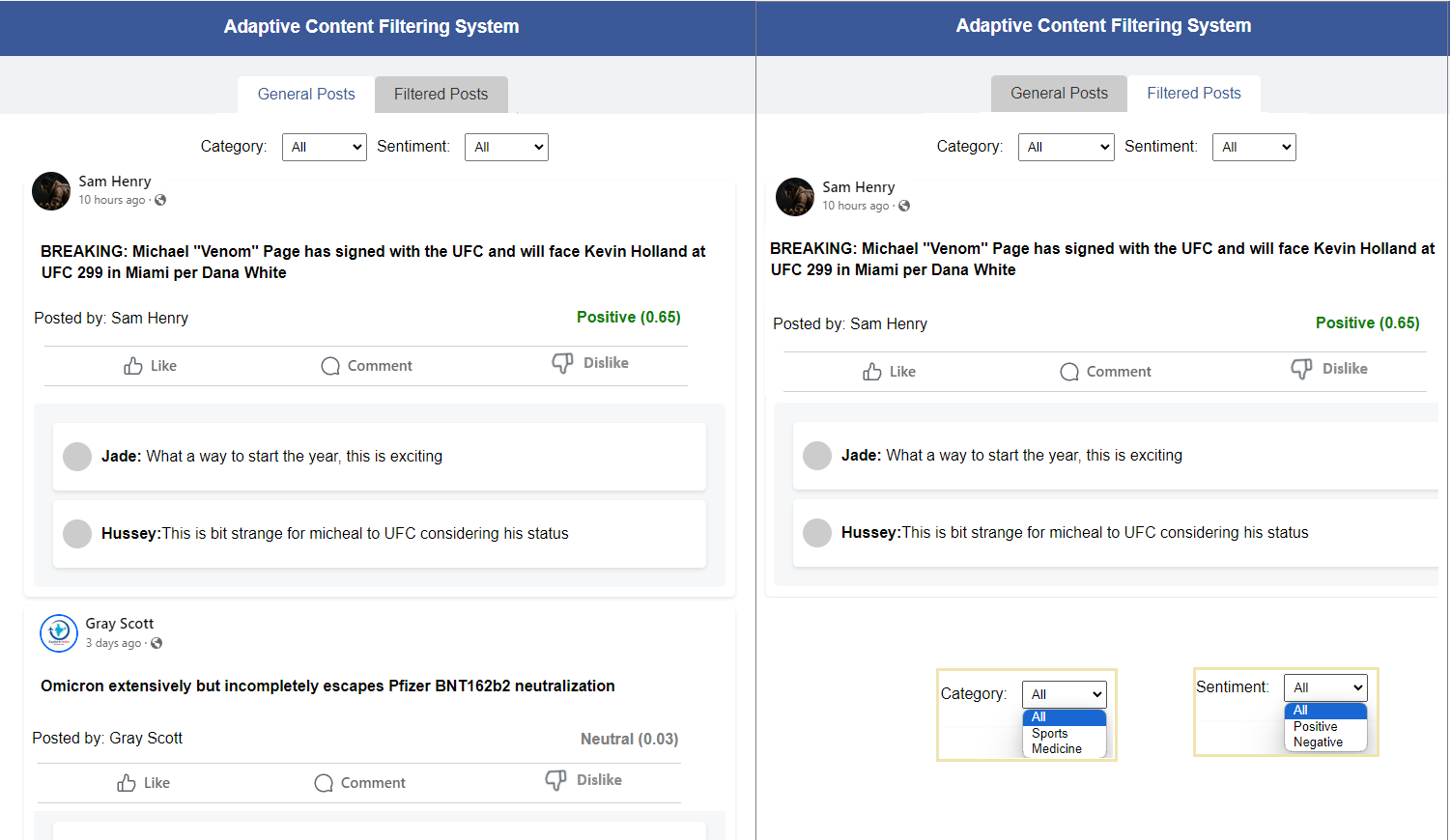This screenshot has width=1451, height=840.
Task: Click the 'Gray Scott' author name link
Action: [120, 624]
